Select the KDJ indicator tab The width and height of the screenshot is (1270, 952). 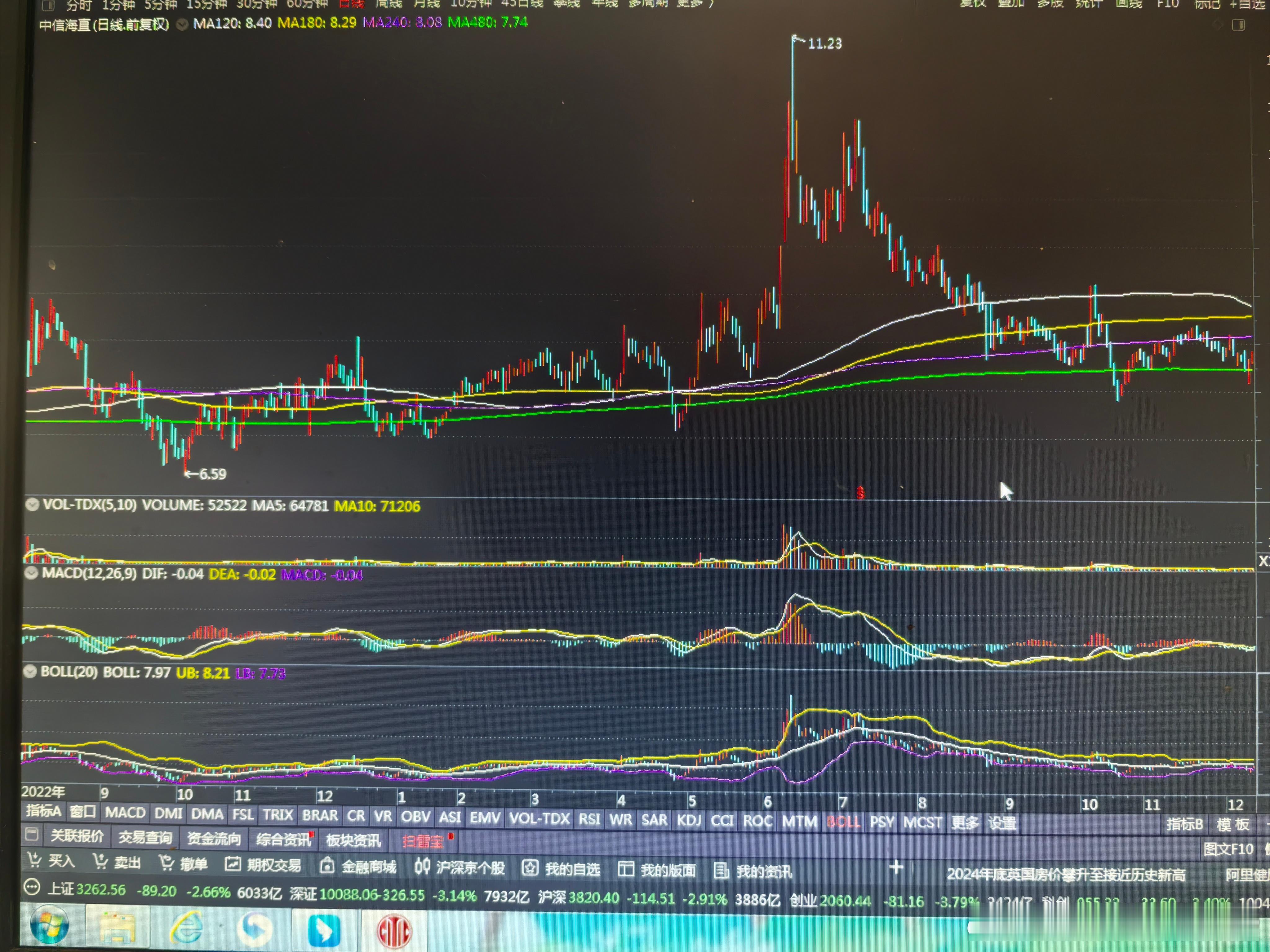coord(689,820)
